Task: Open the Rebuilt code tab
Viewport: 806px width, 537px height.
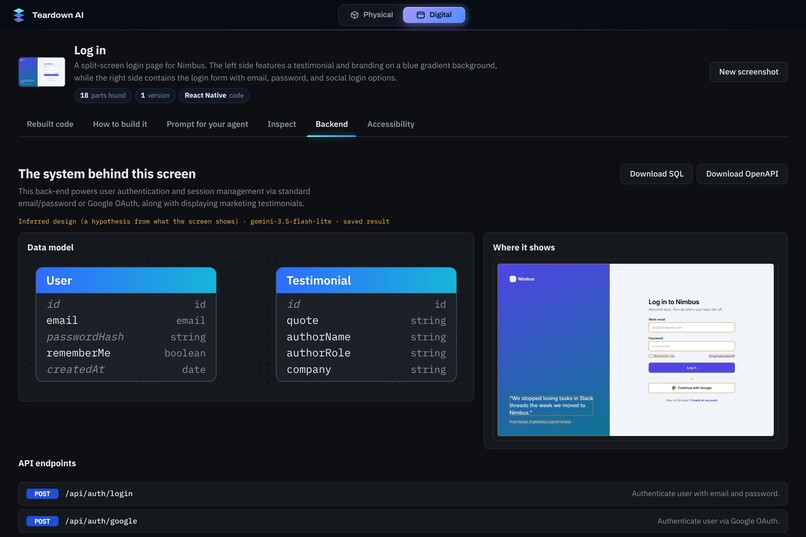Action: coord(50,124)
